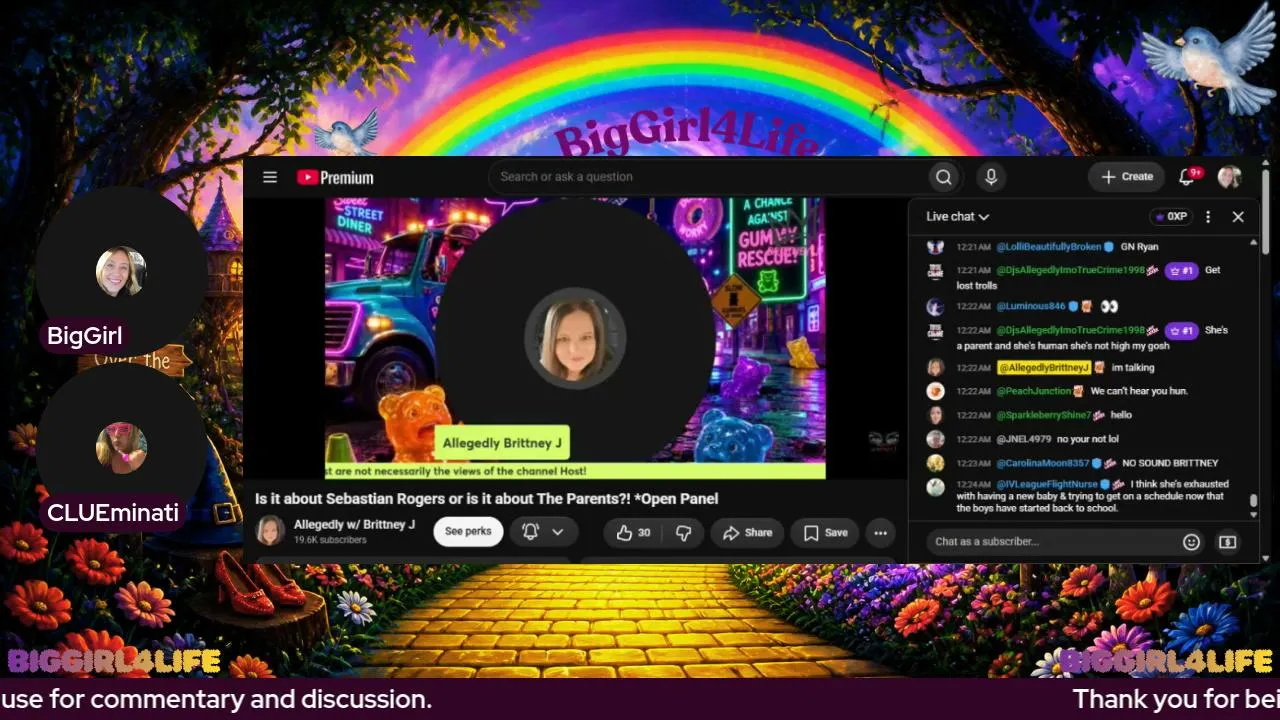This screenshot has height=720, width=1280.
Task: Open the account avatar menu
Action: pos(1230,177)
